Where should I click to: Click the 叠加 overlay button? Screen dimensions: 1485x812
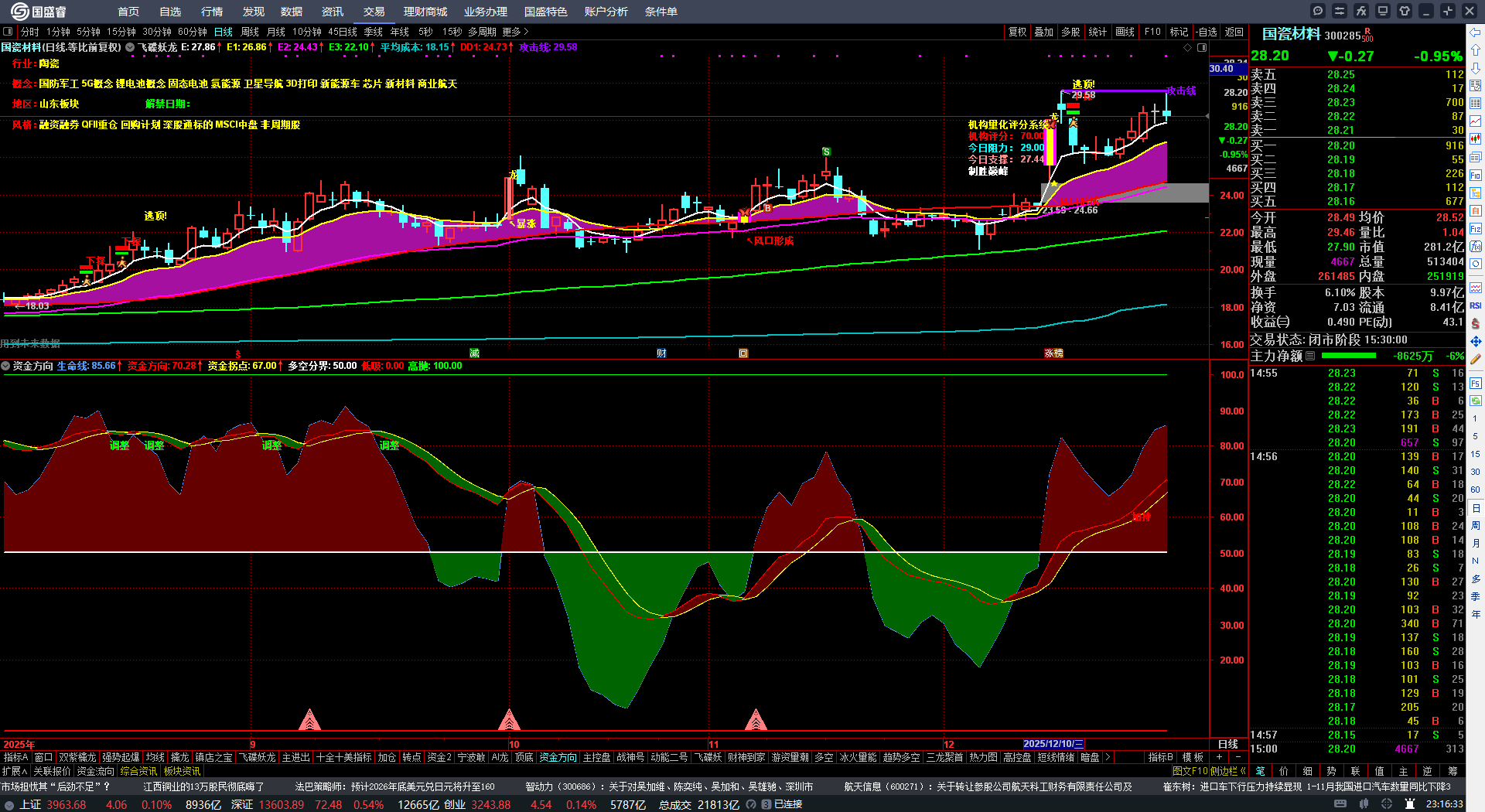click(x=1044, y=32)
